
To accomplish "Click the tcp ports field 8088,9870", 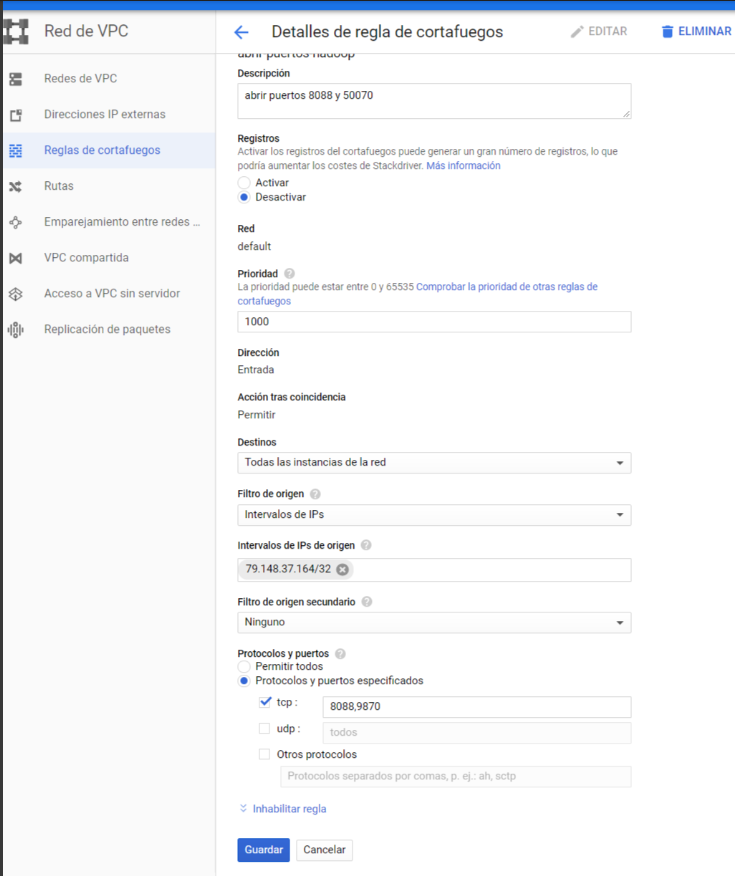I will (477, 707).
